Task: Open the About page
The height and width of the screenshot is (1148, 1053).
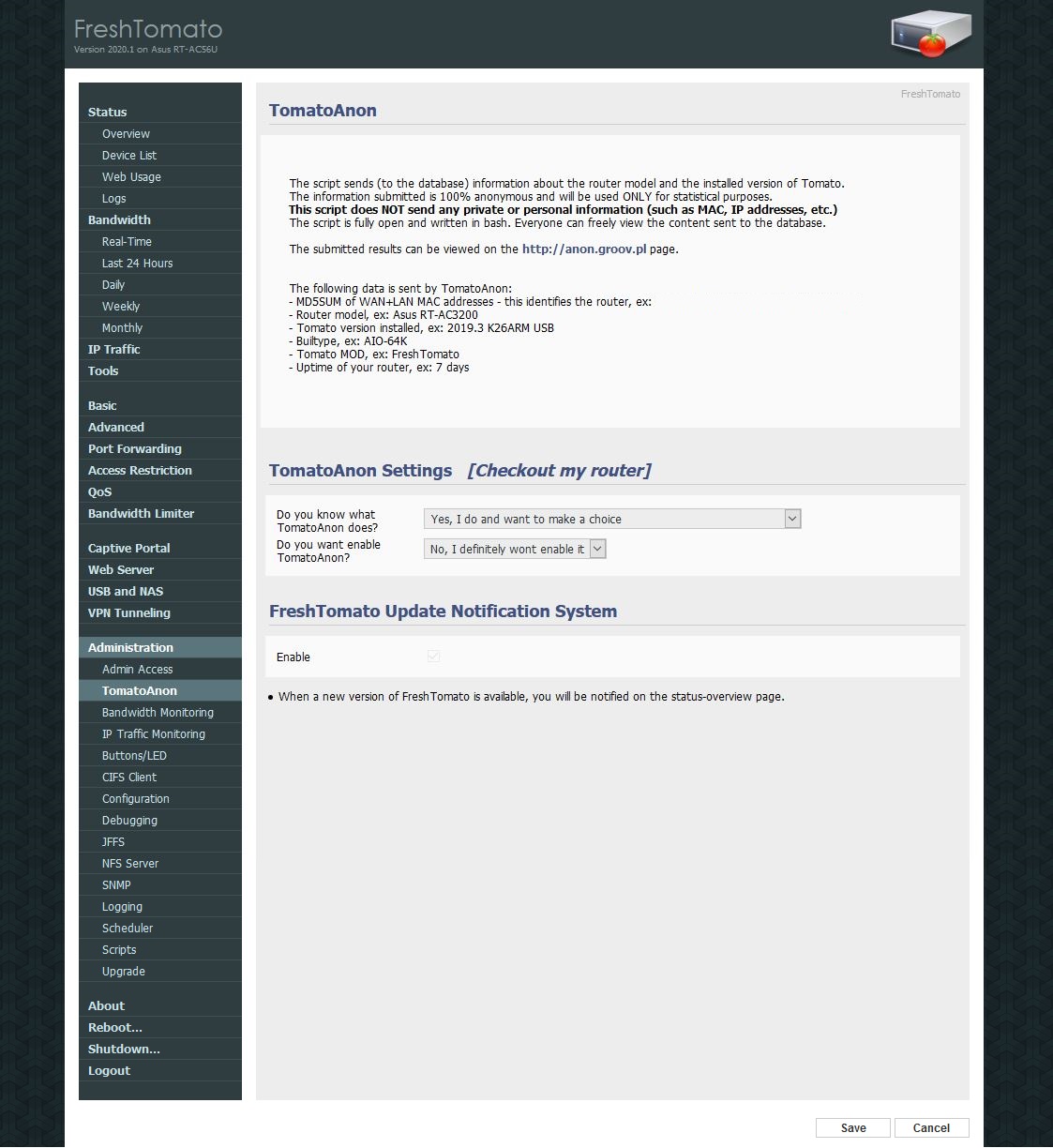Action: point(160,1006)
